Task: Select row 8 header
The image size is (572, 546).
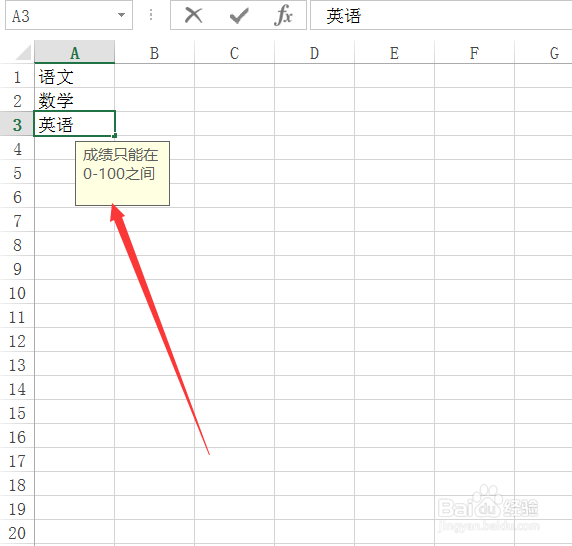Action: pos(17,244)
